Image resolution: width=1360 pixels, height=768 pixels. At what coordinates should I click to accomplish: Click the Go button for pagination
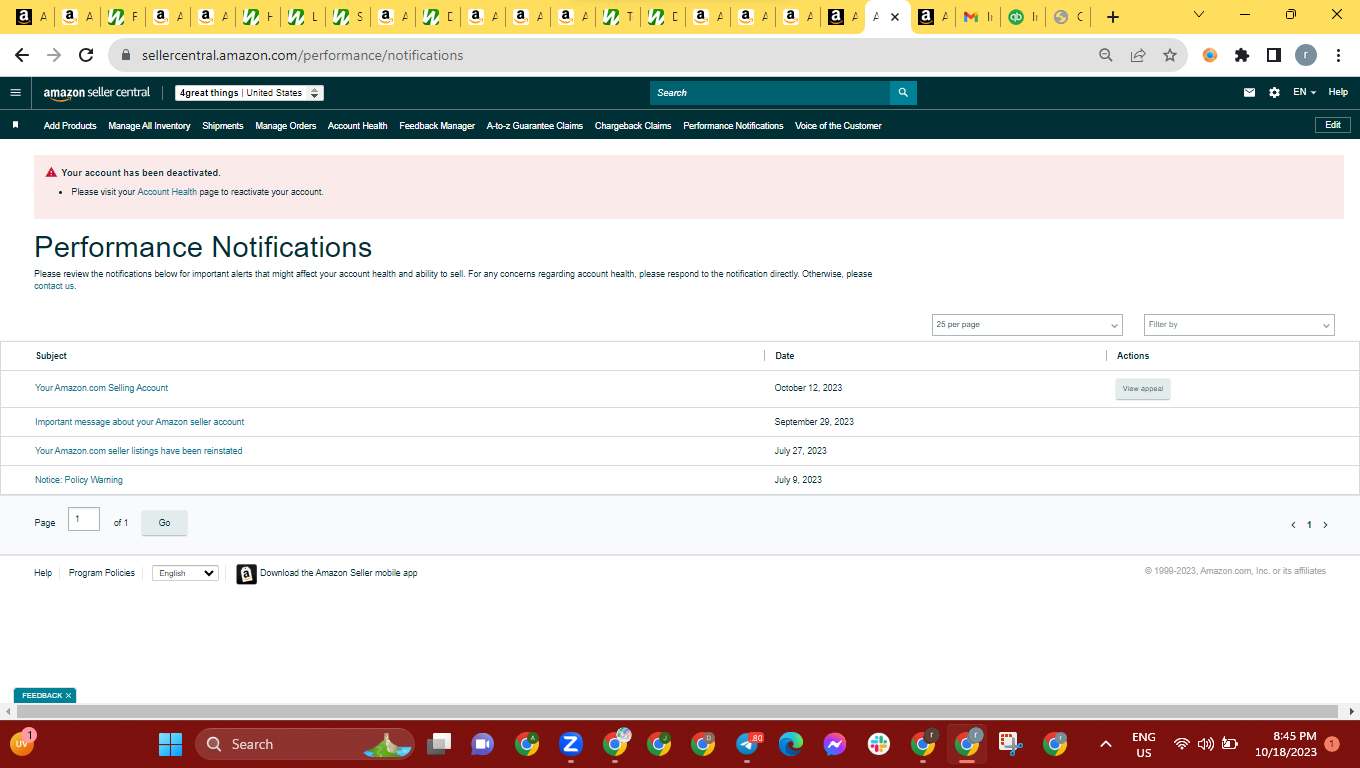coord(164,523)
